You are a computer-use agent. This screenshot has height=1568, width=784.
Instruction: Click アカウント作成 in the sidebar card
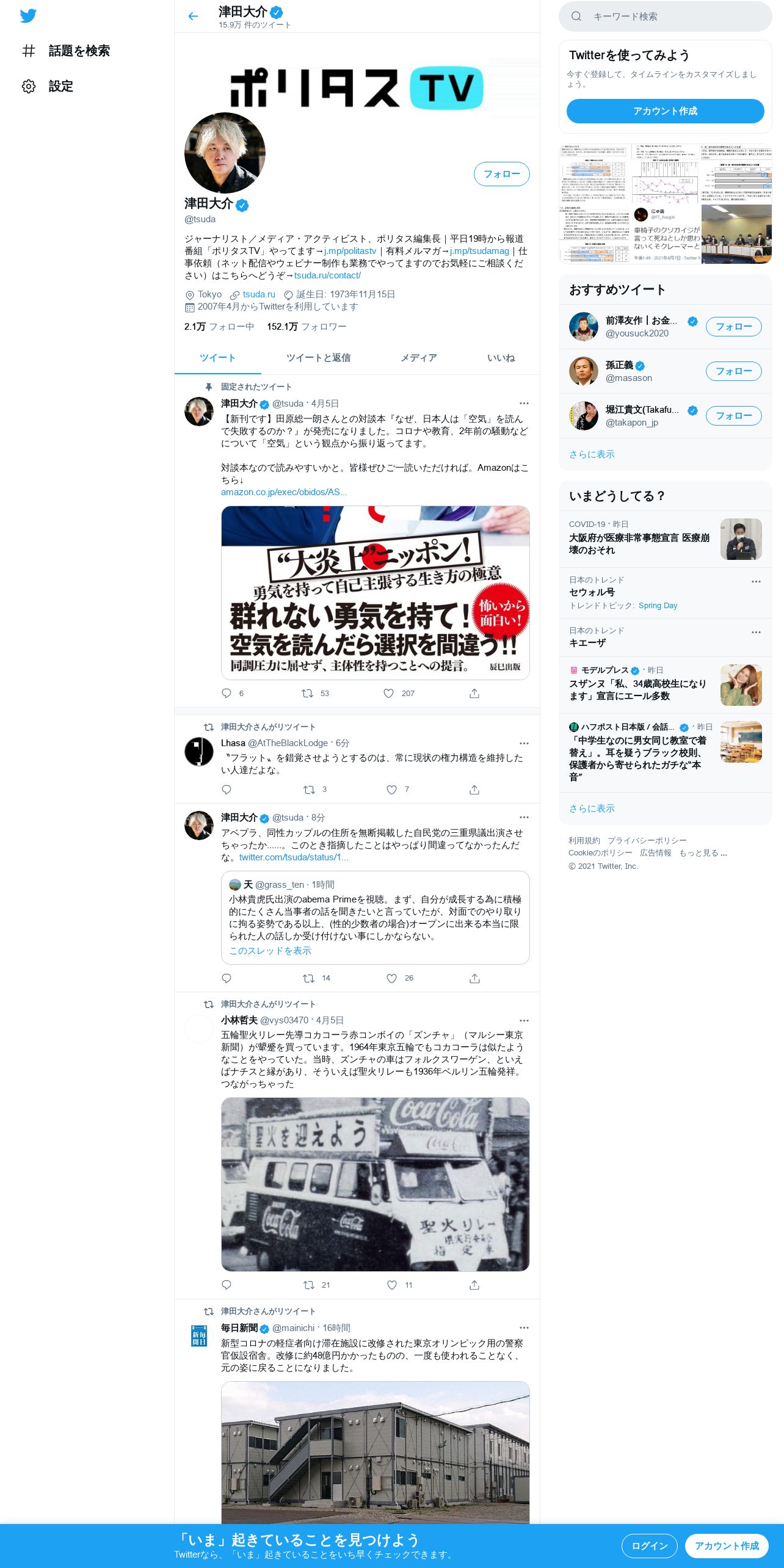click(x=665, y=111)
